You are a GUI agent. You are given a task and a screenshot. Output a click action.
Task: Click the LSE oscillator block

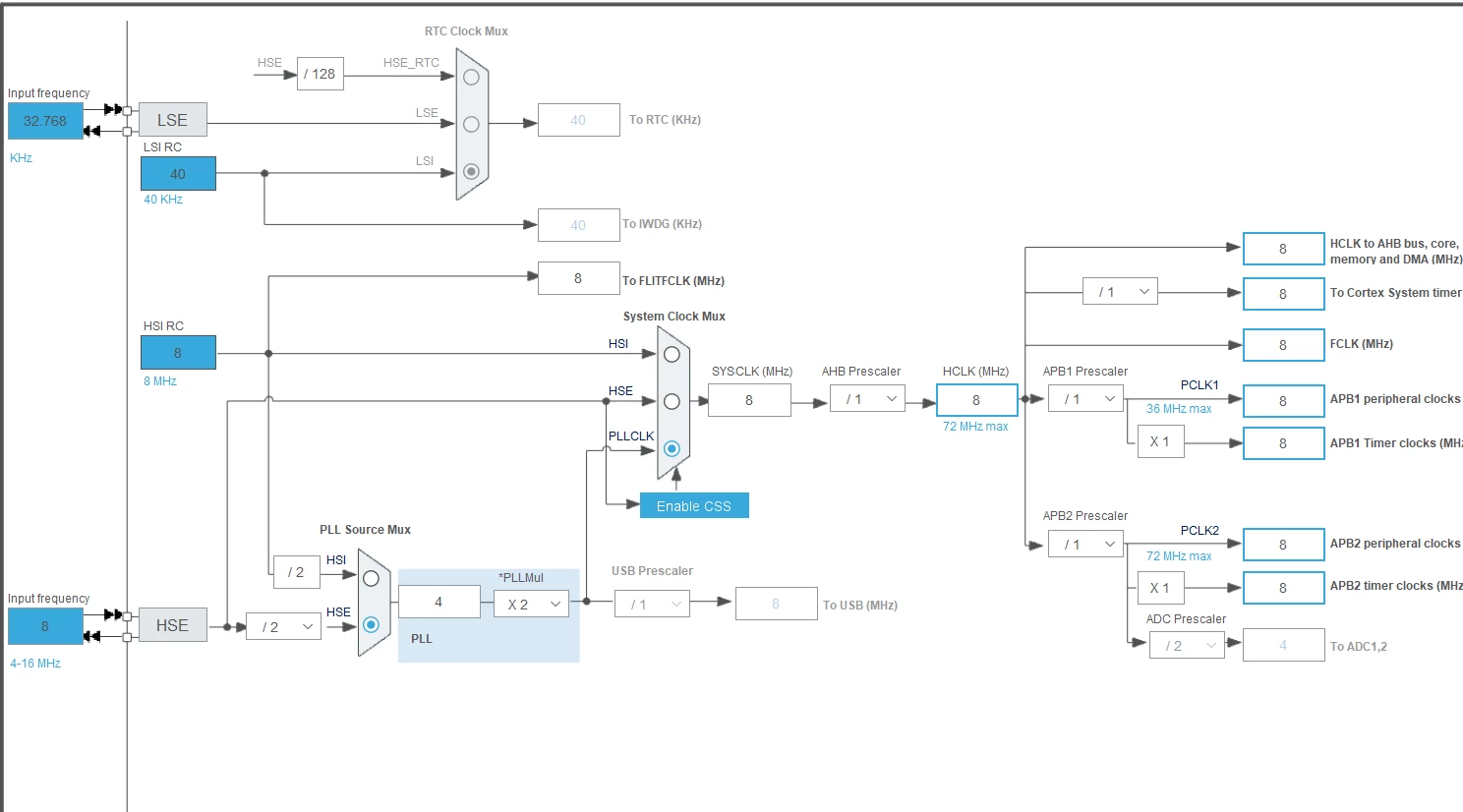[x=172, y=120]
